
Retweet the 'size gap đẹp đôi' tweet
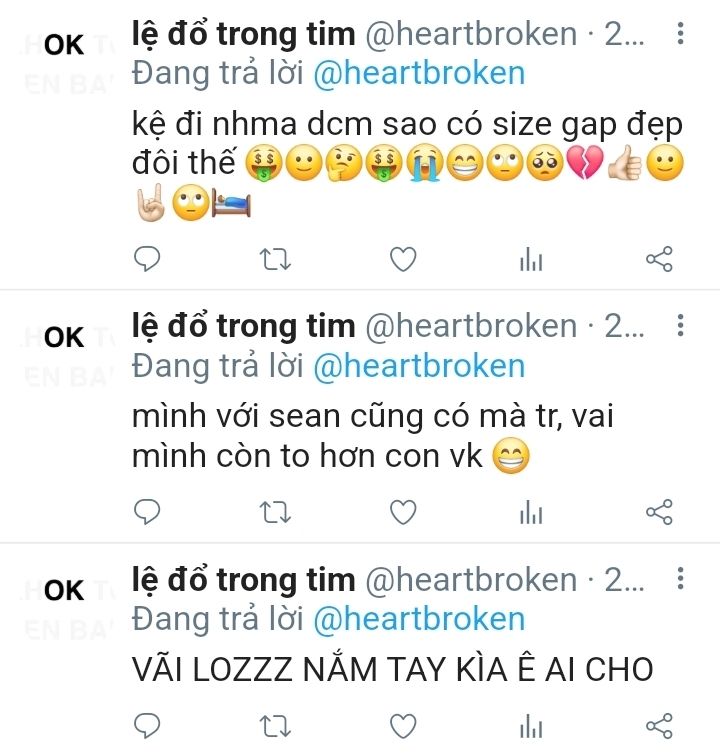(x=275, y=259)
